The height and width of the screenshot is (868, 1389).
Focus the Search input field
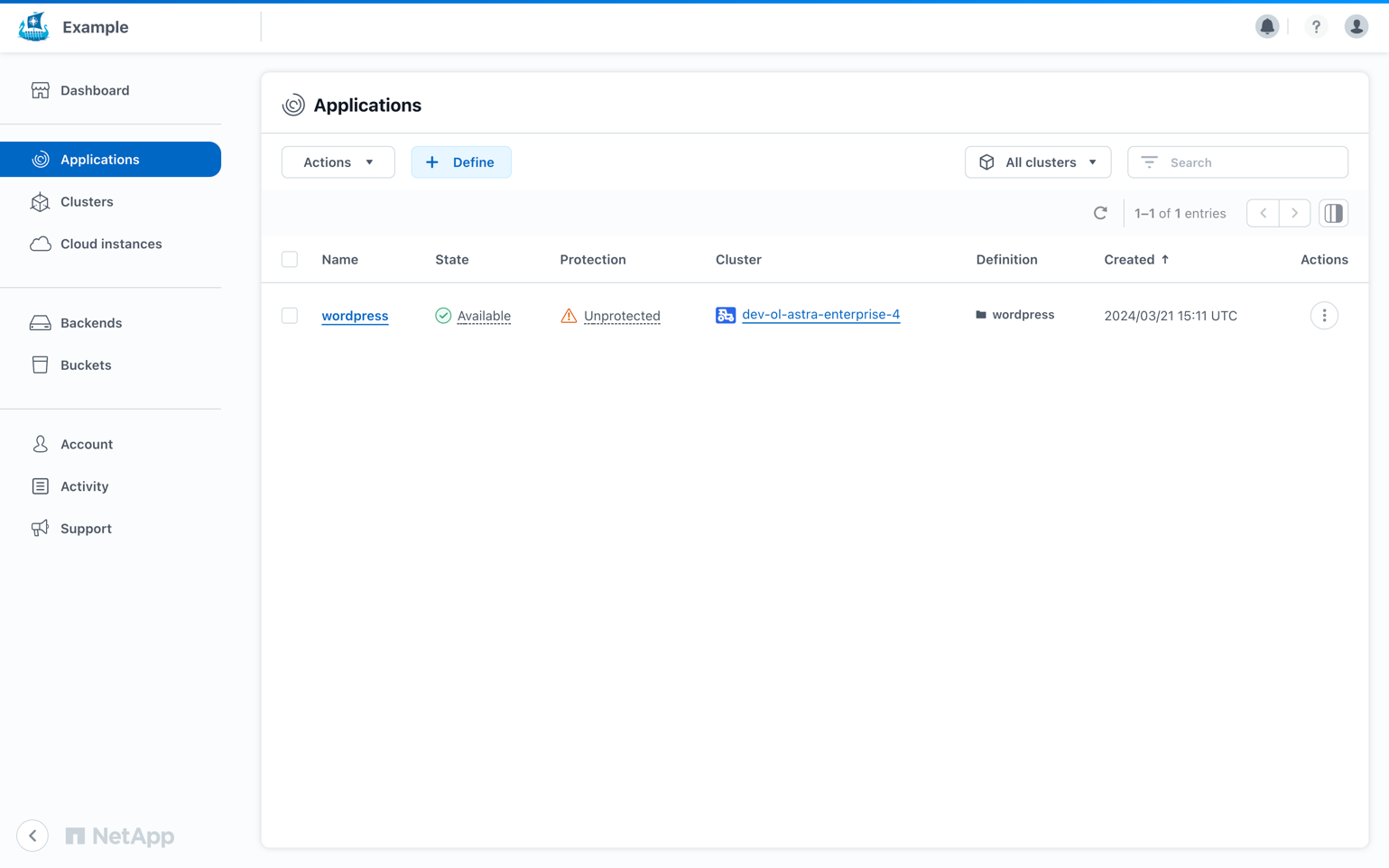(1237, 162)
